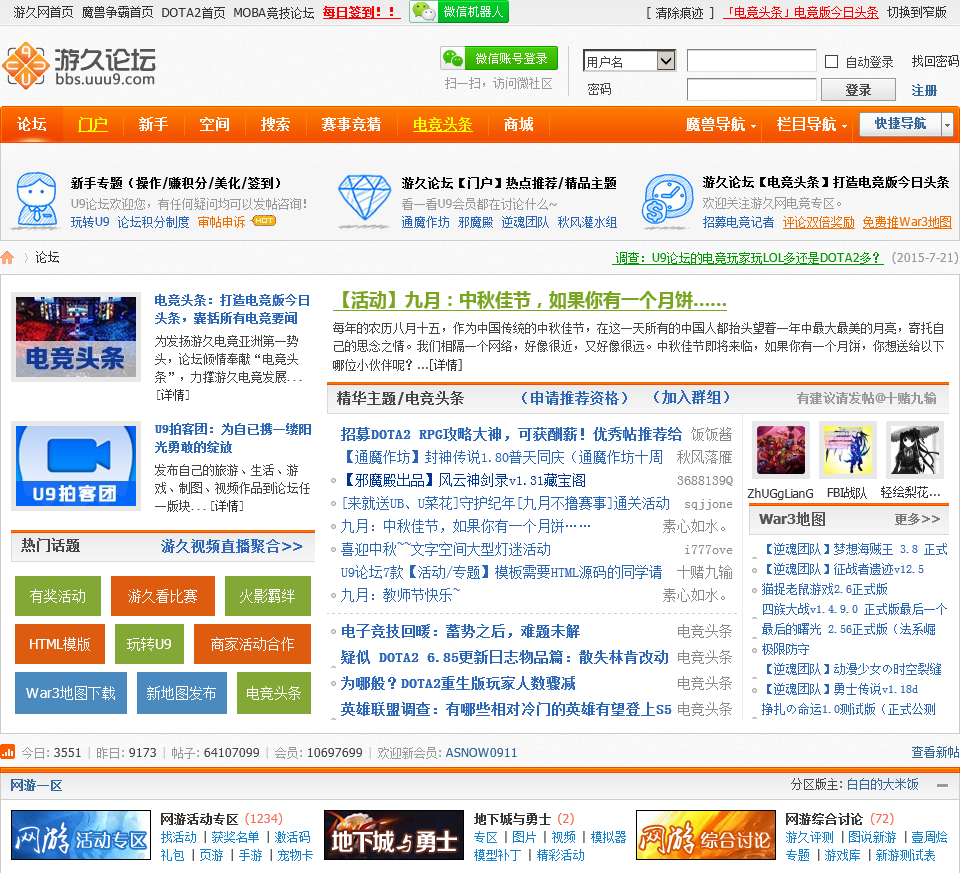Click the orange stats chart icon near 今日
The height and width of the screenshot is (873, 960).
7,751
